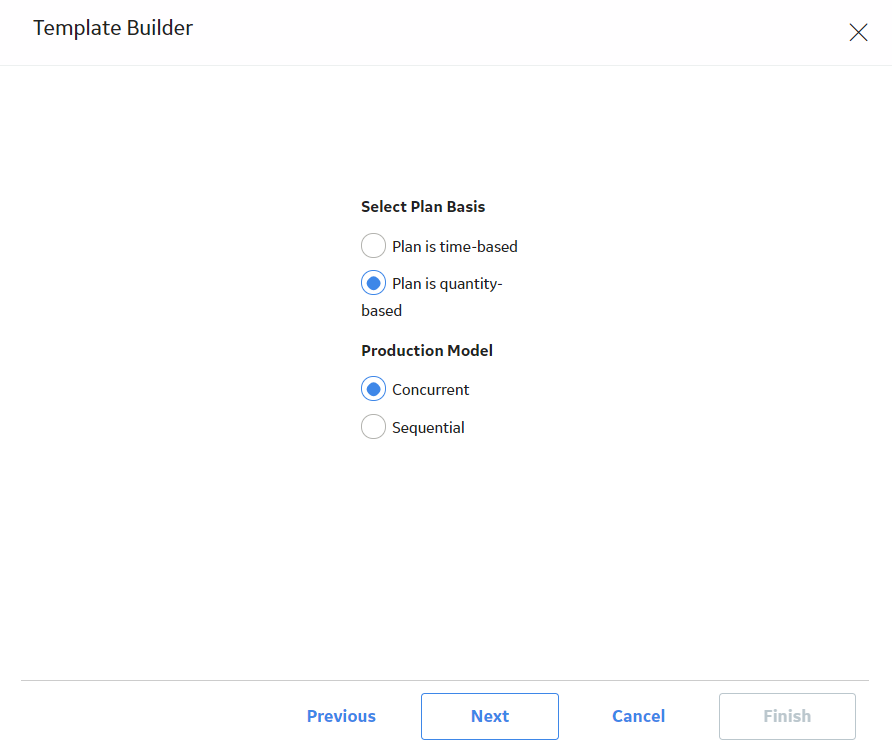Click the 'Sequential' option label text
This screenshot has width=892, height=753.
[428, 428]
